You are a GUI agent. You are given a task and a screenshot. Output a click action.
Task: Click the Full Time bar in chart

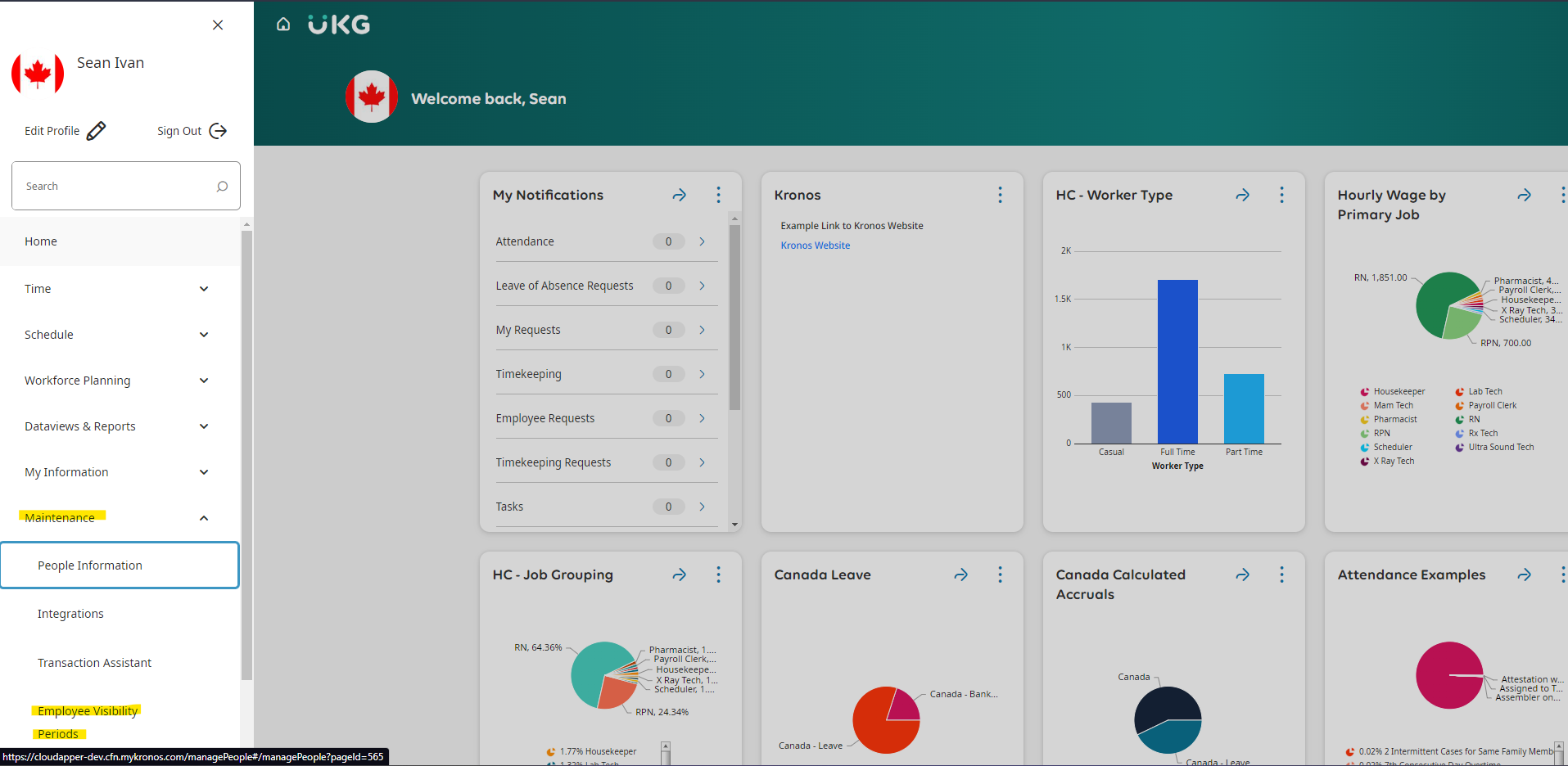1177,360
